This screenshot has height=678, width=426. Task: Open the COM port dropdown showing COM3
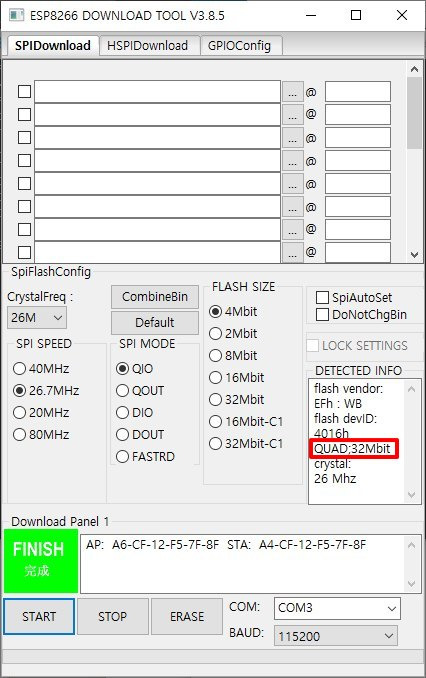[337, 608]
